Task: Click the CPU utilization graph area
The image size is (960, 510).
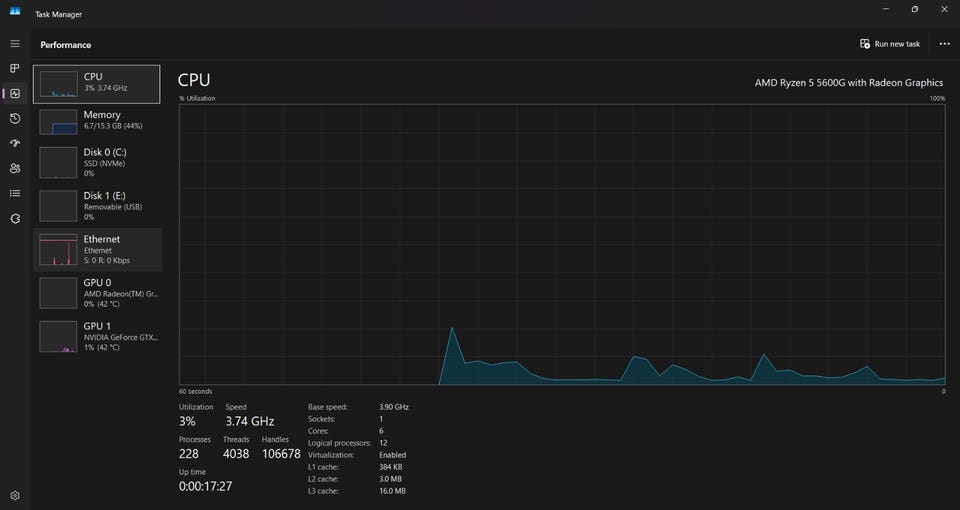Action: tap(562, 244)
